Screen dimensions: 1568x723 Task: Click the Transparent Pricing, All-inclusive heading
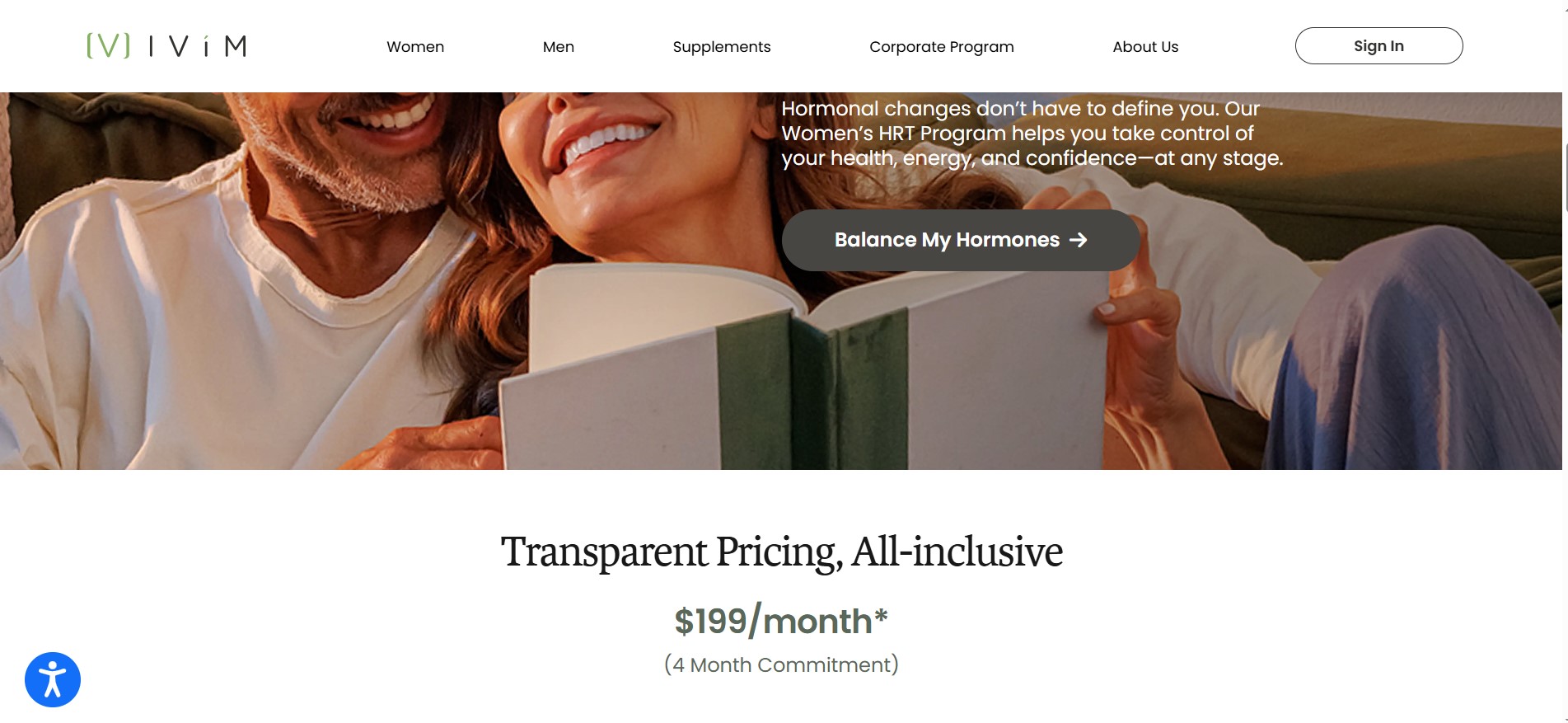[782, 552]
